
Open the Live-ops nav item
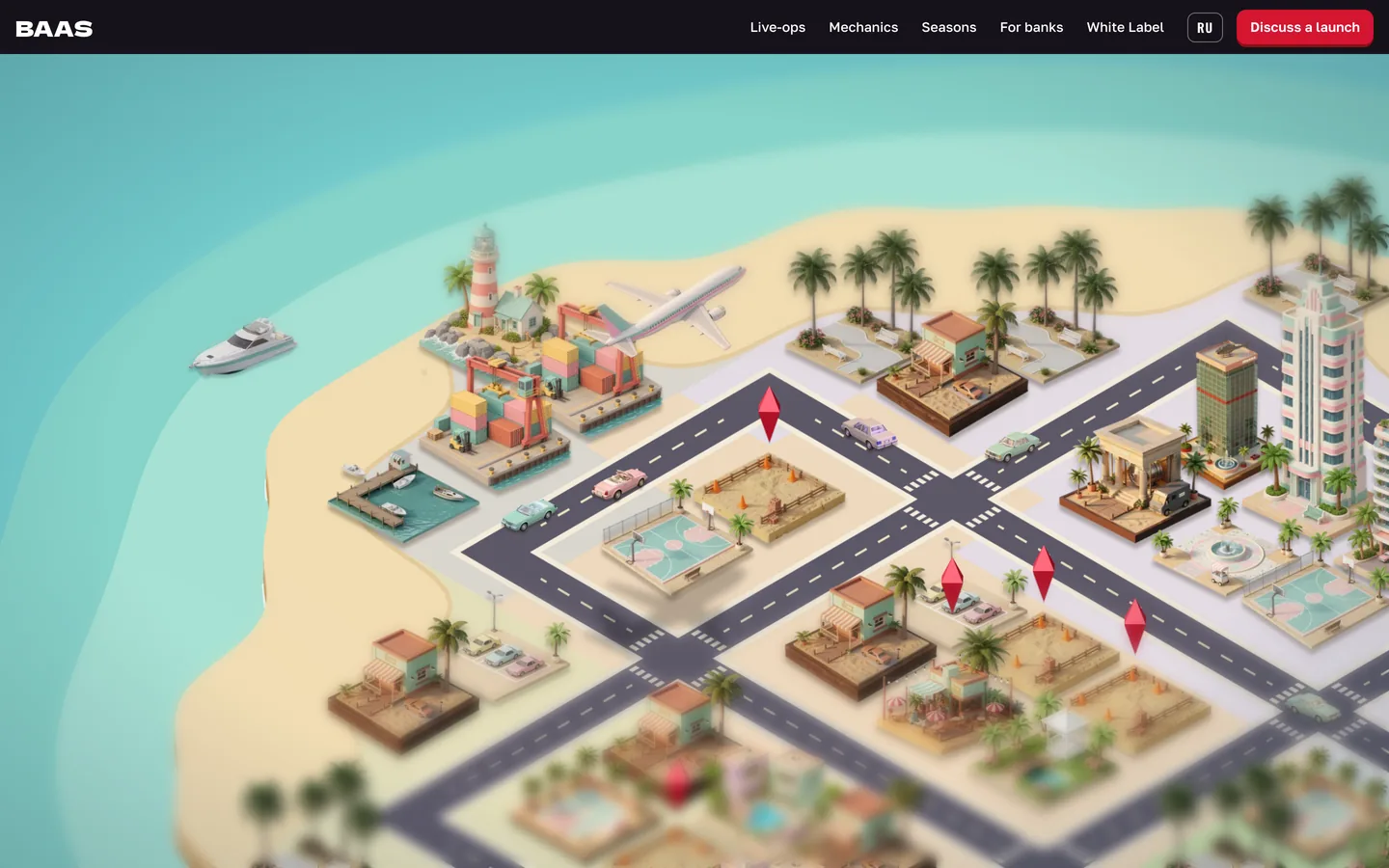pos(777,27)
